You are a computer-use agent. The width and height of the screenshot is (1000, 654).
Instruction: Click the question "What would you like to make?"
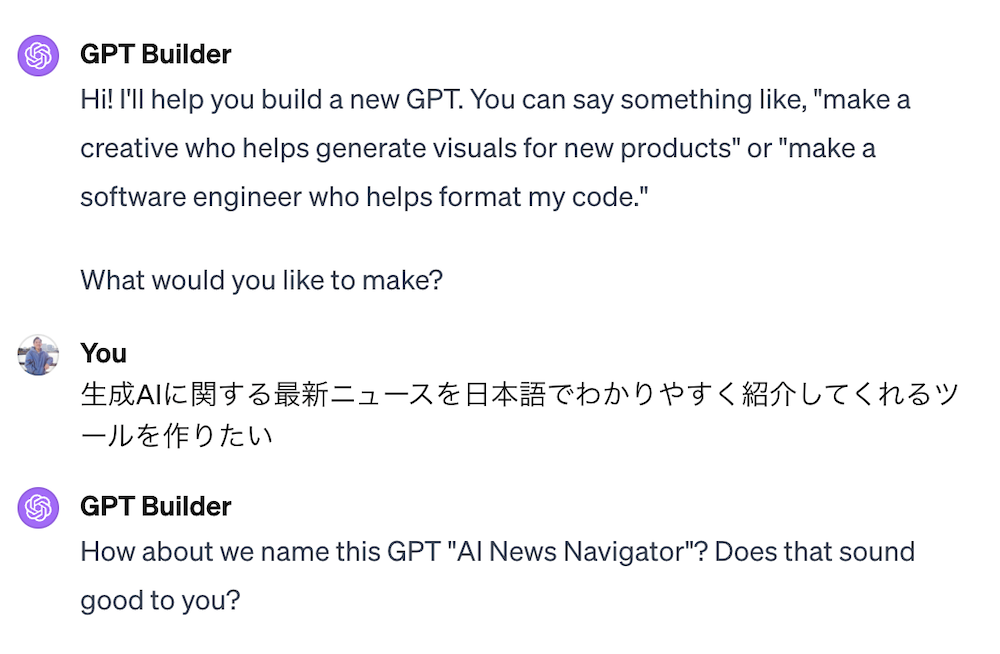pyautogui.click(x=261, y=281)
